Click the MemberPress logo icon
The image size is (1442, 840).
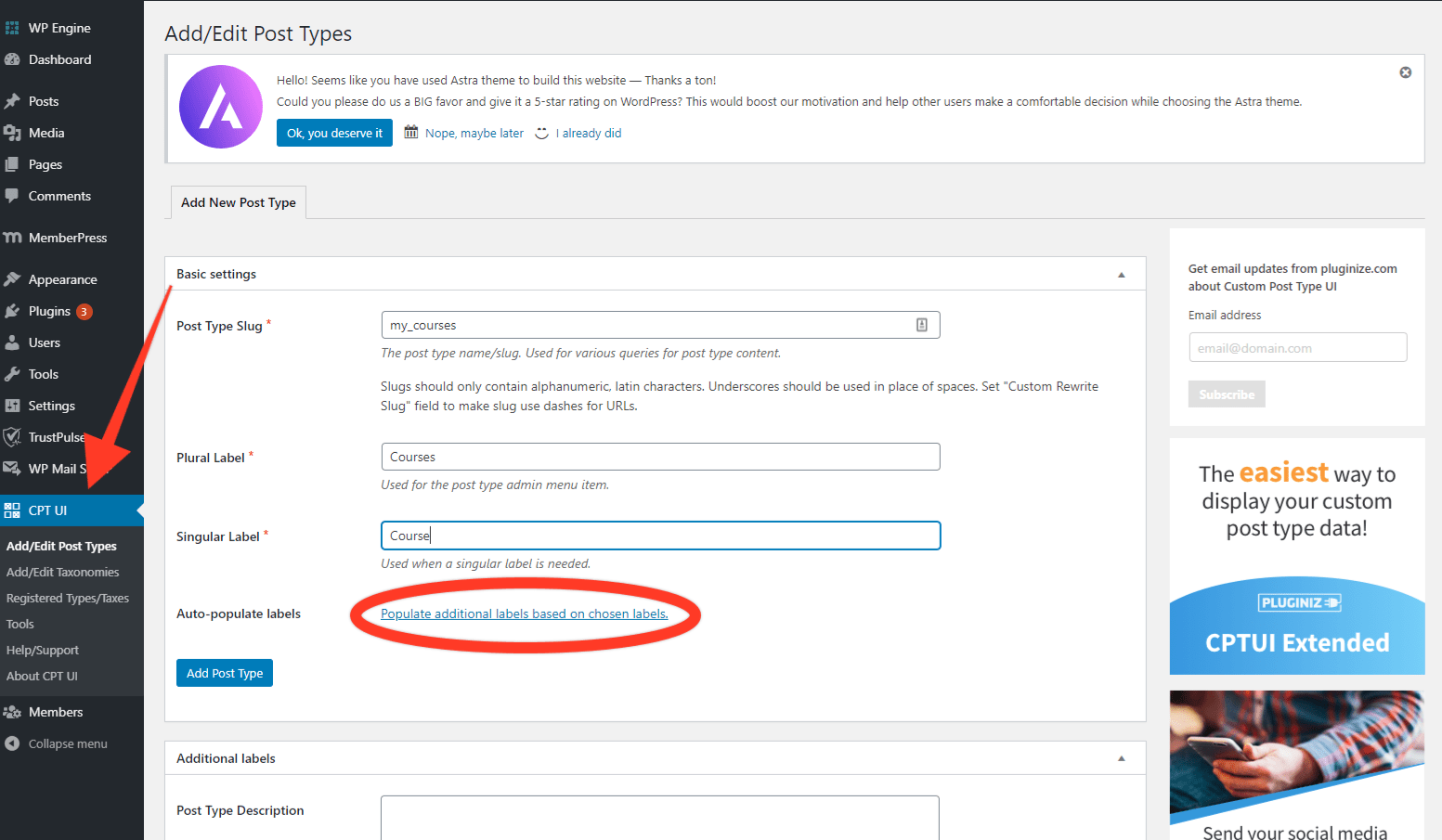(x=12, y=238)
